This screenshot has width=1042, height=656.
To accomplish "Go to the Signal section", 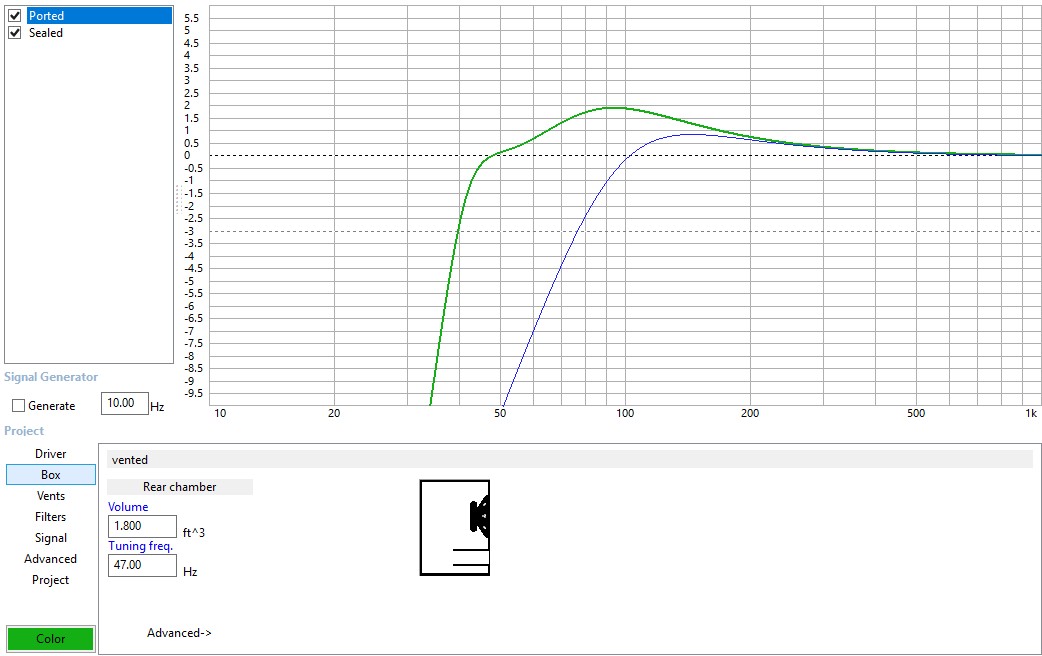I will click(50, 538).
